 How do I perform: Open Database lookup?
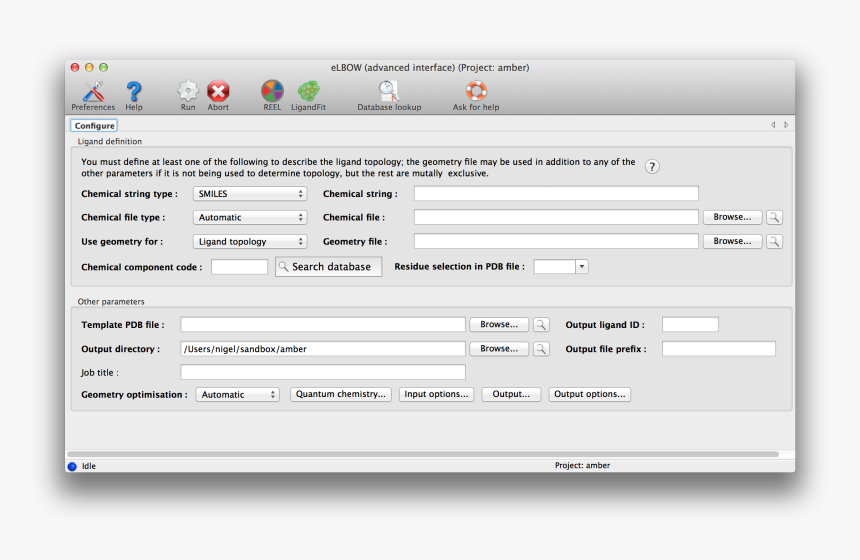pyautogui.click(x=389, y=95)
